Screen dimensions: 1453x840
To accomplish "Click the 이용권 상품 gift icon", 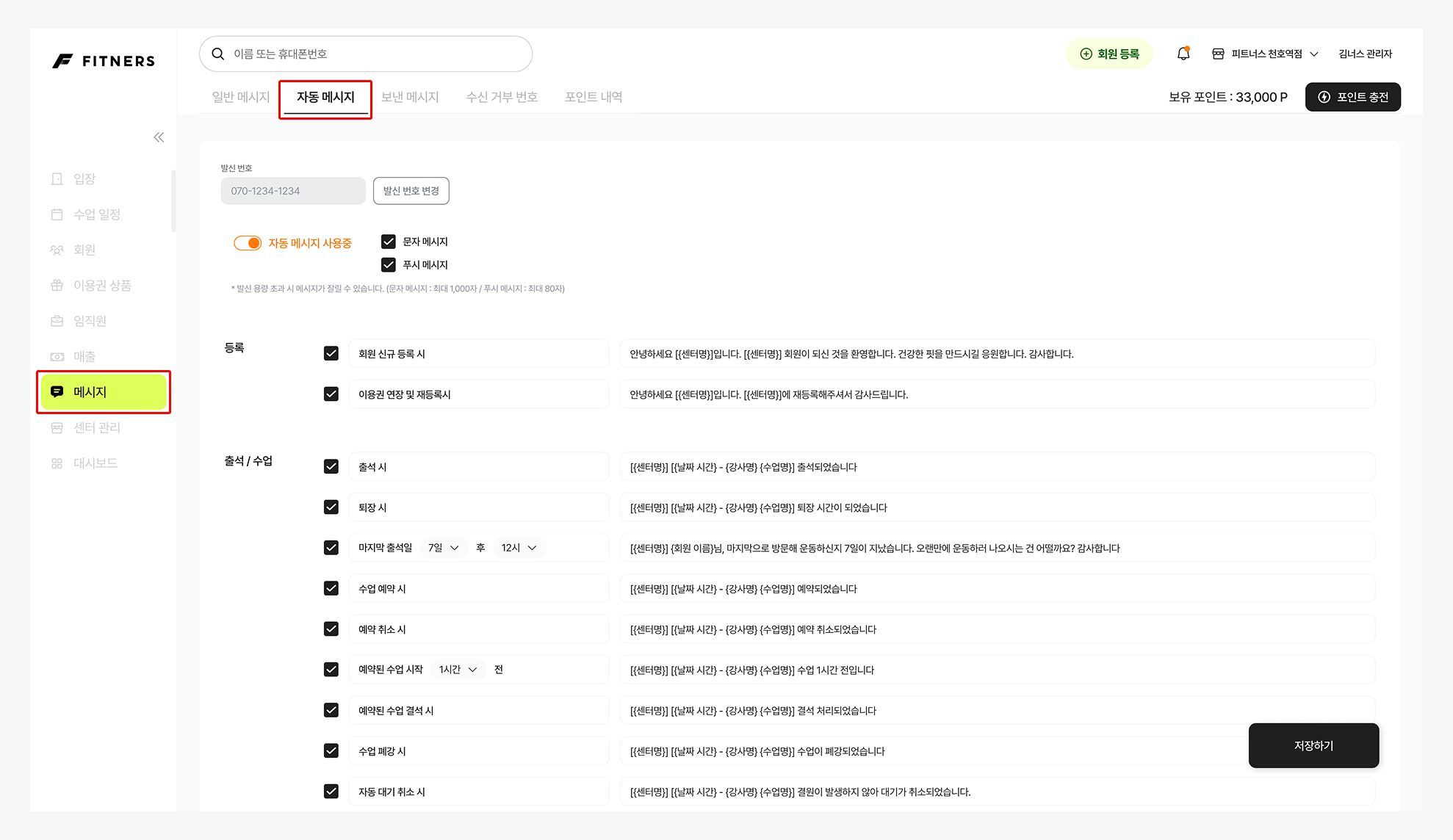I will pos(57,286).
